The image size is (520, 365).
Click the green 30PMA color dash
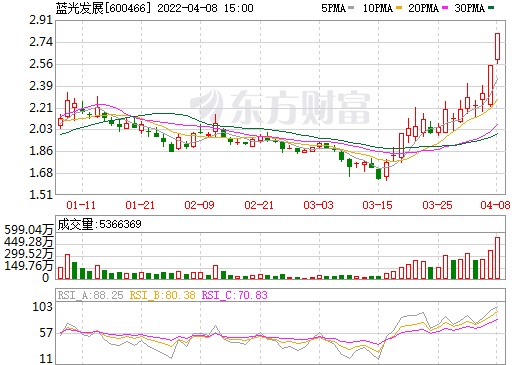pos(490,7)
